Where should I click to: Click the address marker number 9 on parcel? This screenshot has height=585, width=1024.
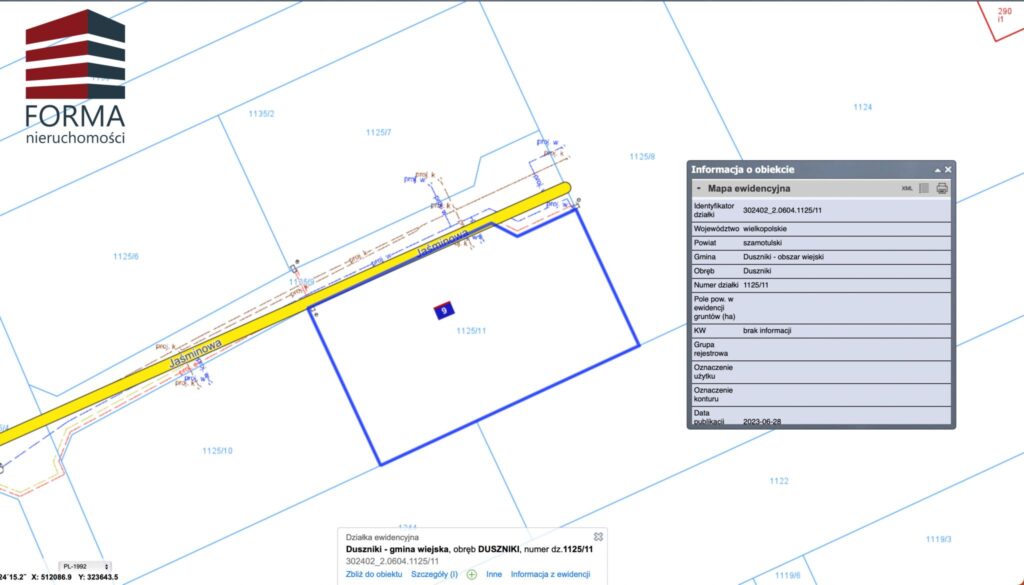click(x=444, y=311)
